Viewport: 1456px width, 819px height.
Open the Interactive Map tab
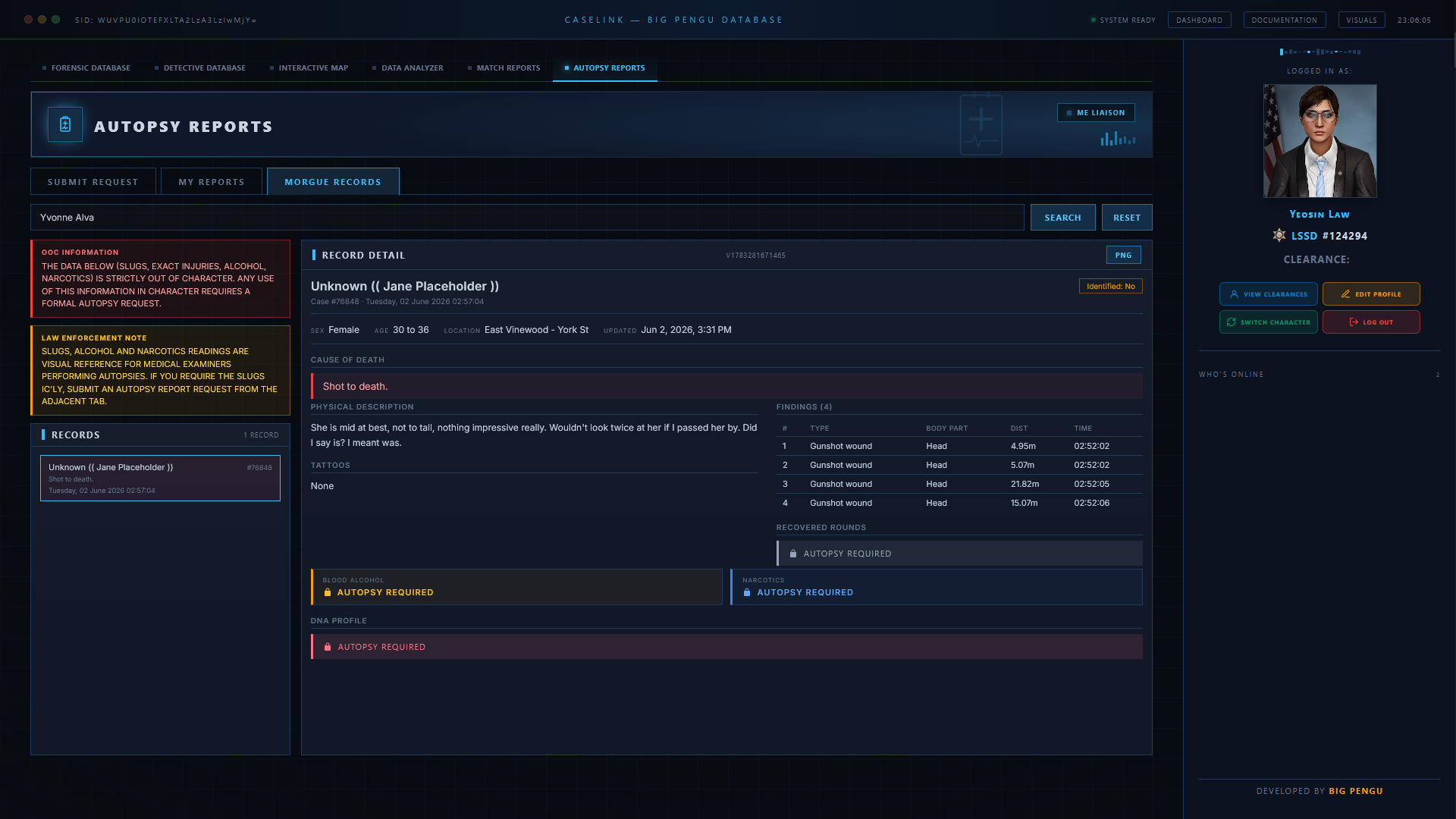(309, 68)
